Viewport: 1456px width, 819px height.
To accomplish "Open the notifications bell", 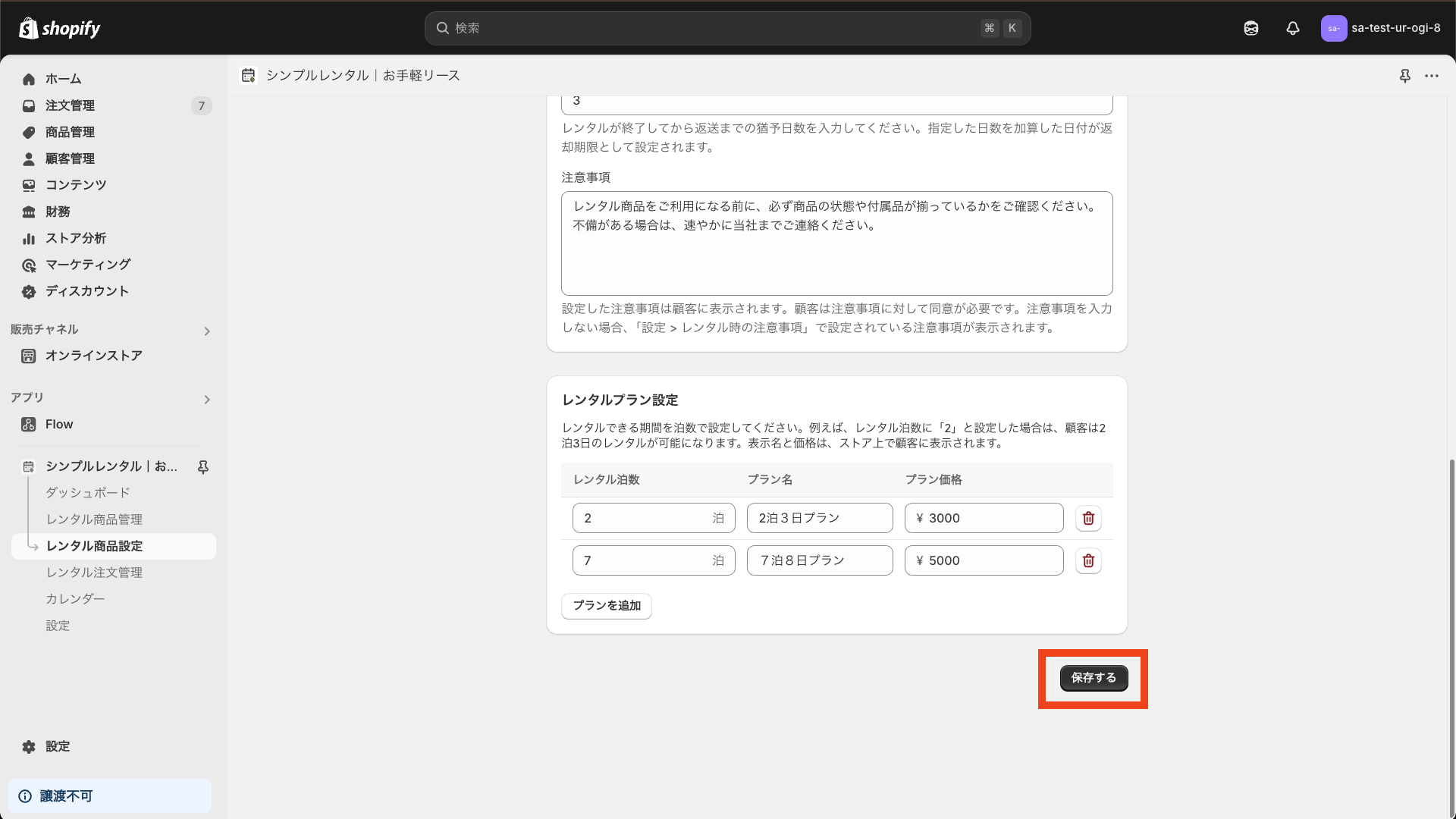I will (1292, 28).
